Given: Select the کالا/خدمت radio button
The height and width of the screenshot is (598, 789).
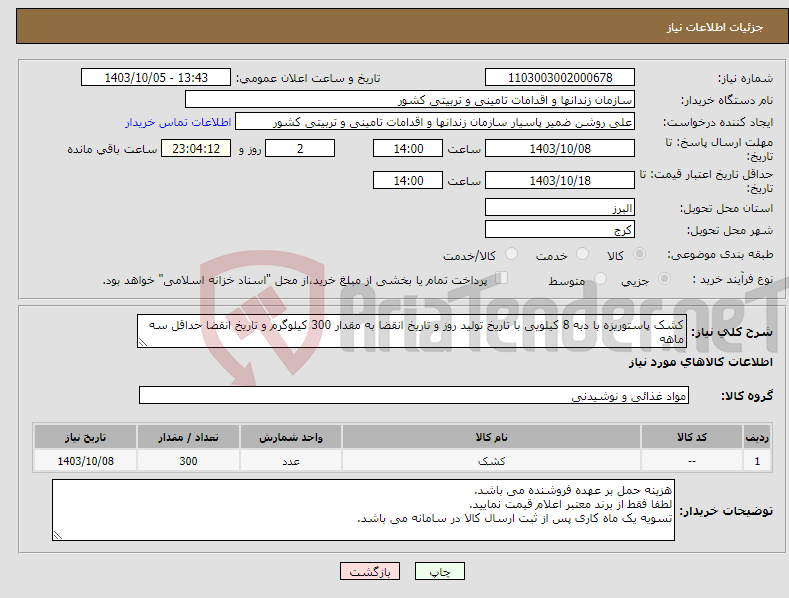Looking at the screenshot, I should 511,254.
